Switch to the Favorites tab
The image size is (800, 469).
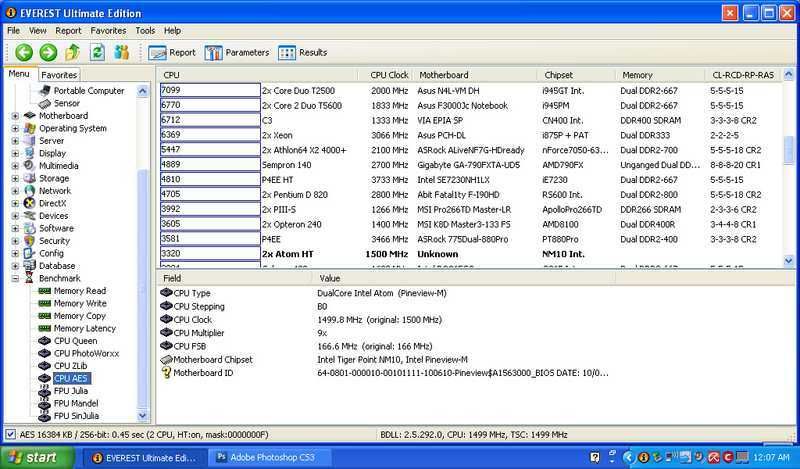[x=59, y=75]
